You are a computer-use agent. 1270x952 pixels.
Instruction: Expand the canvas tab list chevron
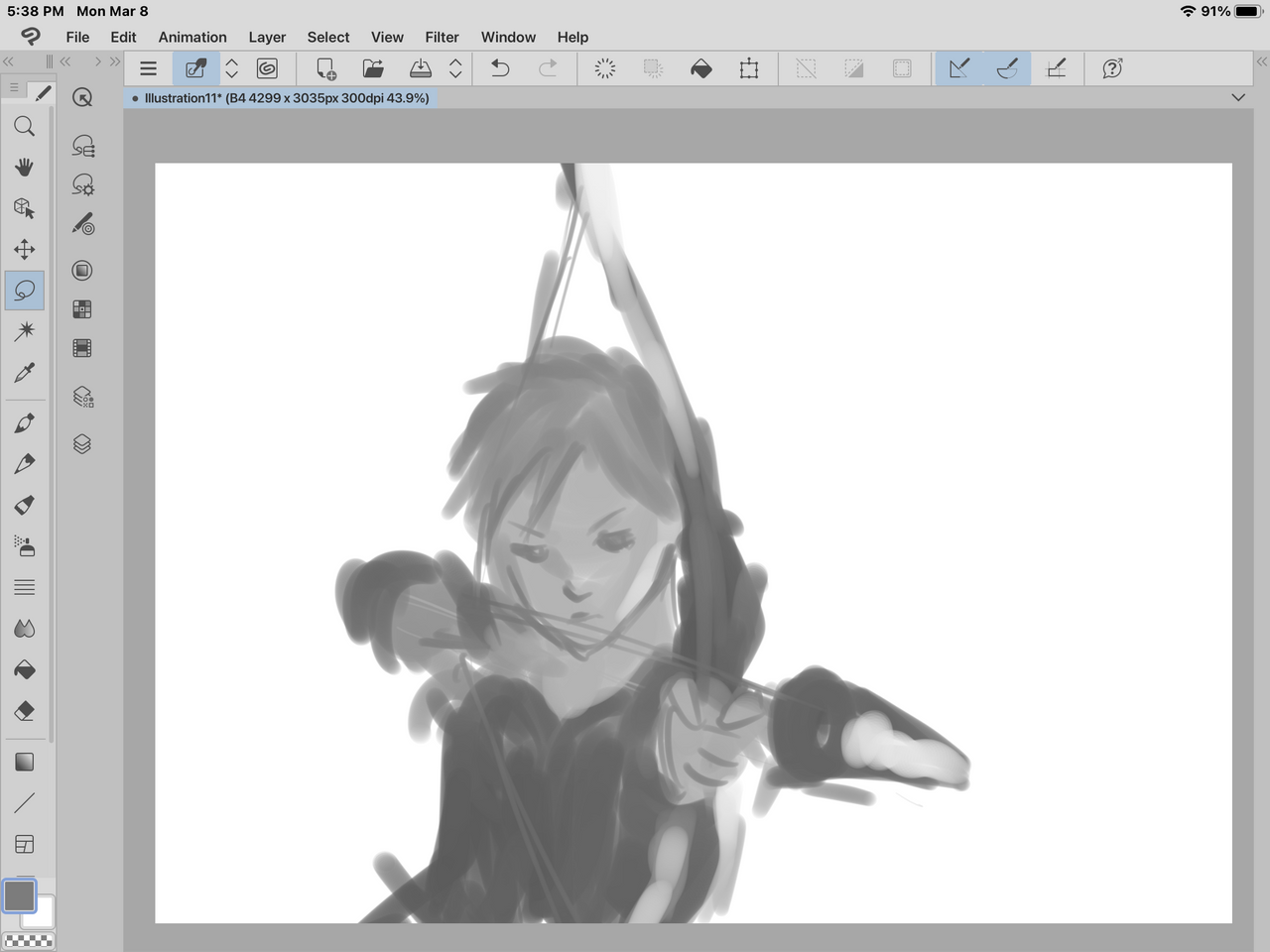pos(1238,97)
